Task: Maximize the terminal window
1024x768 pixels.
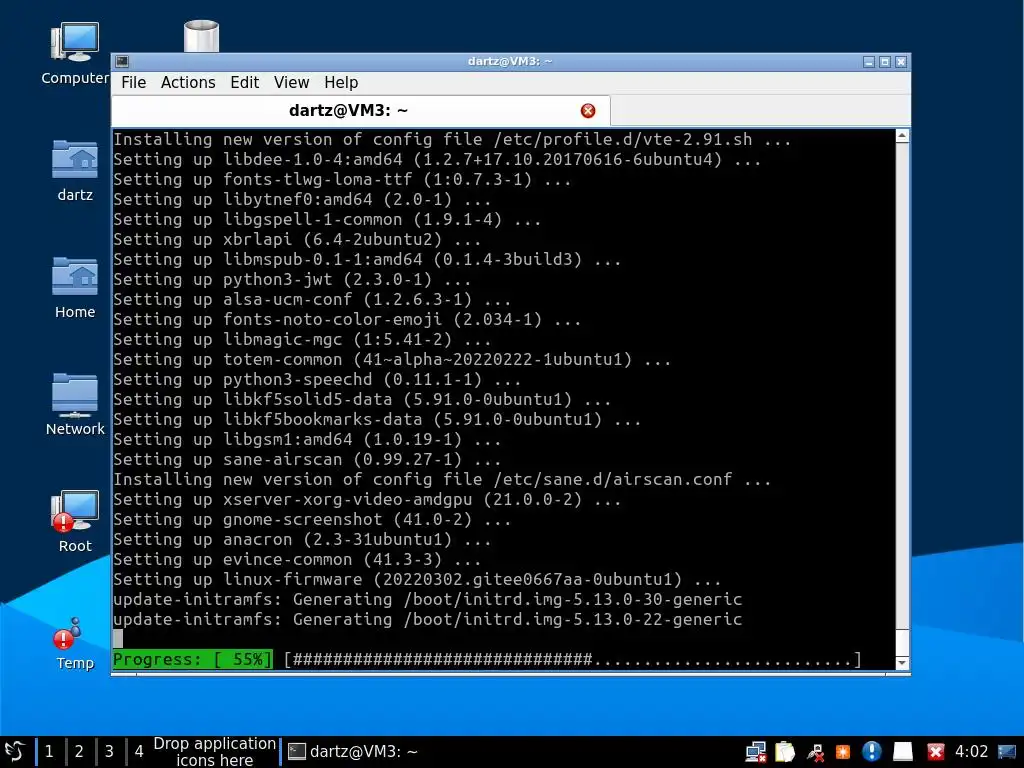Action: [x=885, y=61]
